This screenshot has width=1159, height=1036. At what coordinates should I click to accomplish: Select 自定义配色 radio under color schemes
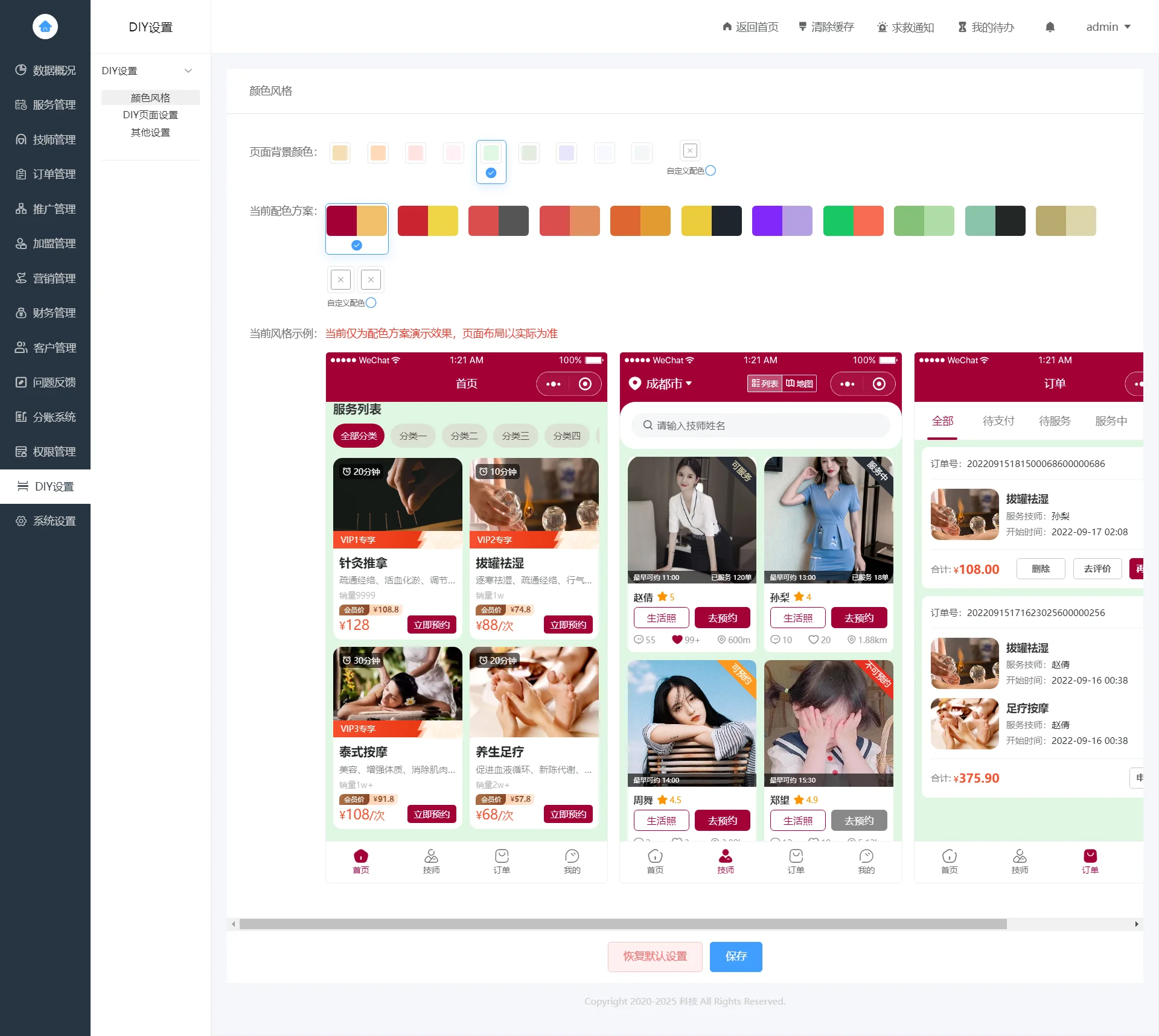(x=371, y=303)
